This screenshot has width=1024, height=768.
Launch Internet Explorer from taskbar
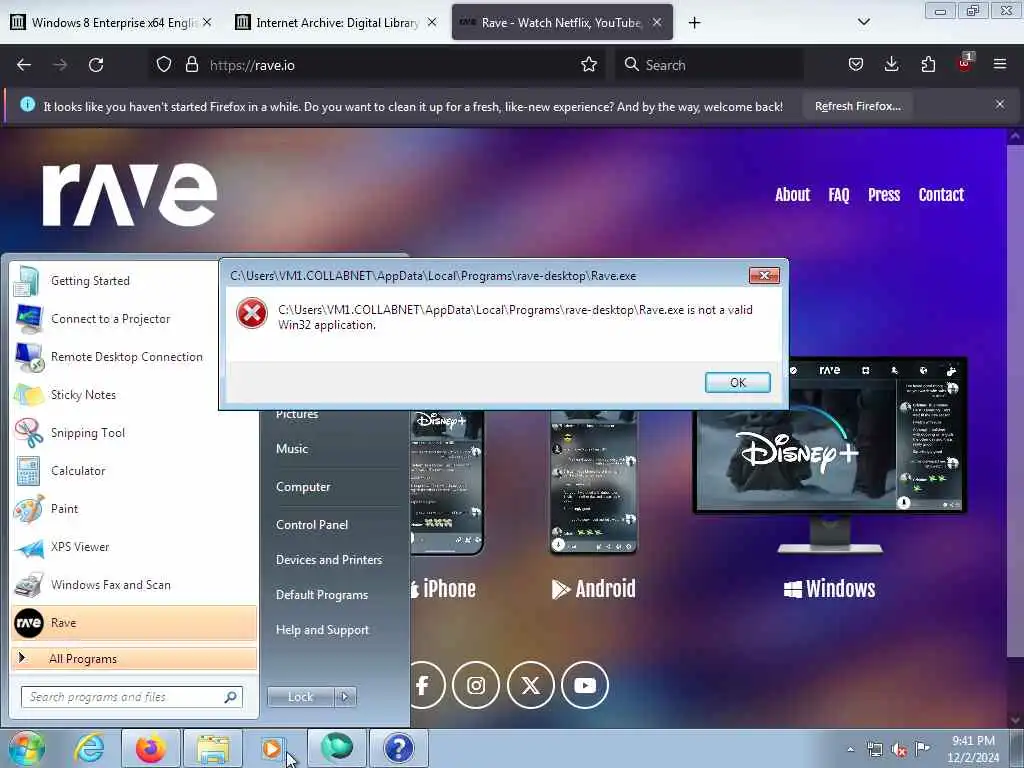coord(89,748)
